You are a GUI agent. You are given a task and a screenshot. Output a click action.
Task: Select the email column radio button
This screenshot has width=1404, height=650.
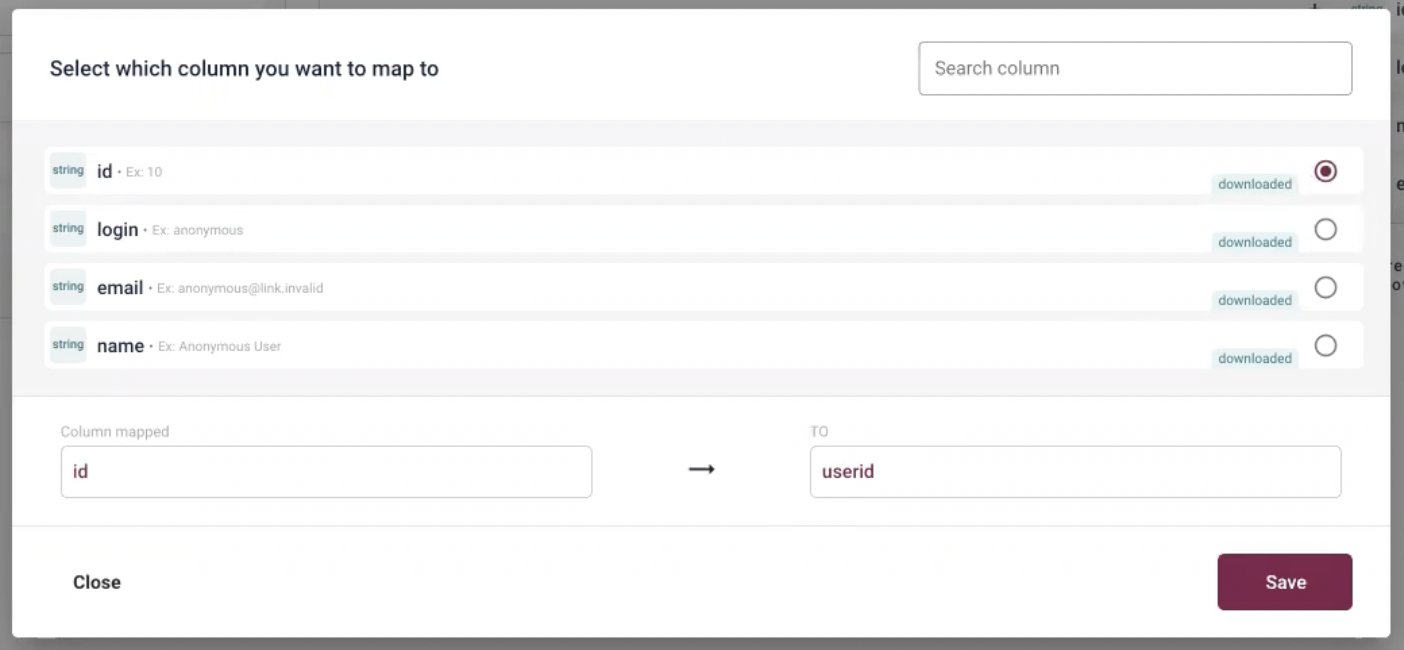coord(1325,287)
